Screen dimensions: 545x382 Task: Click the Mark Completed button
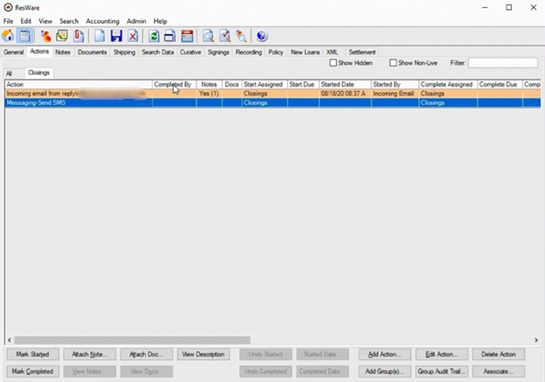tap(33, 371)
